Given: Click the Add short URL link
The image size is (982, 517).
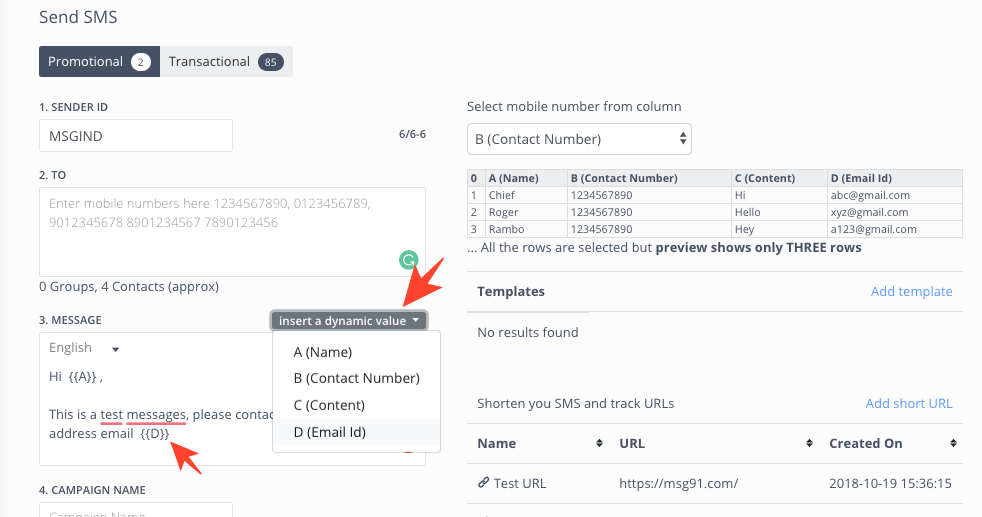Looking at the screenshot, I should pos(909,404).
